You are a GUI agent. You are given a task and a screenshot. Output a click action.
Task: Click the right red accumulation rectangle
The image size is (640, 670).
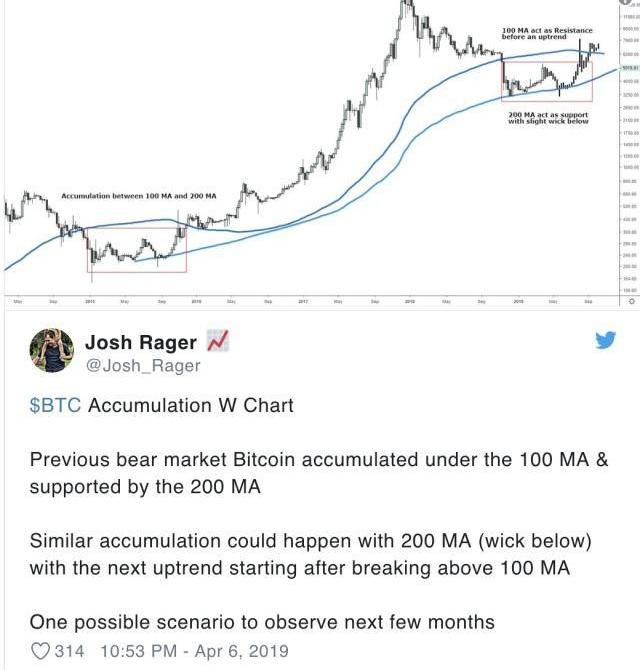coord(547,82)
